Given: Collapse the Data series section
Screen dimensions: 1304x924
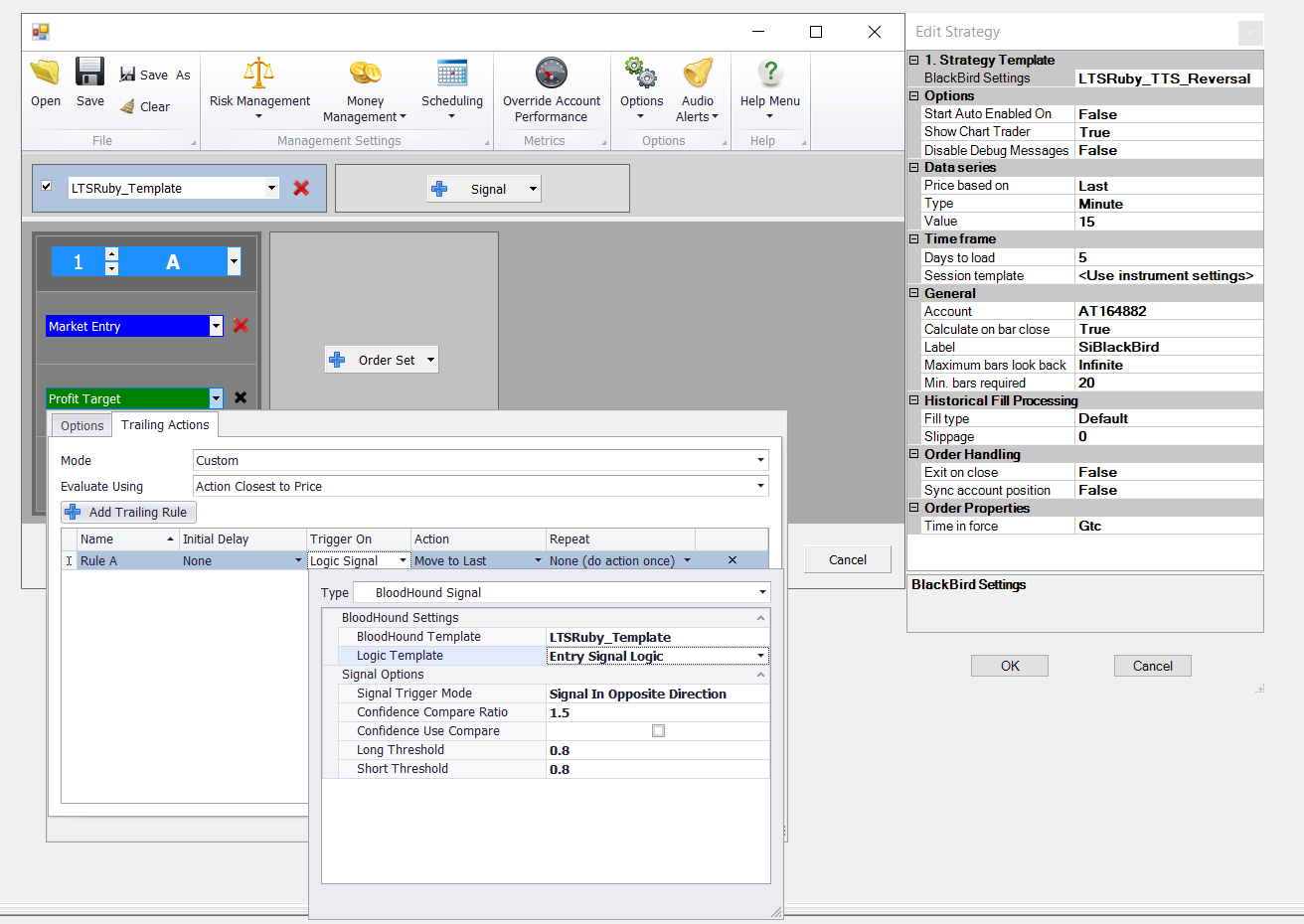Looking at the screenshot, I should pyautogui.click(x=913, y=168).
